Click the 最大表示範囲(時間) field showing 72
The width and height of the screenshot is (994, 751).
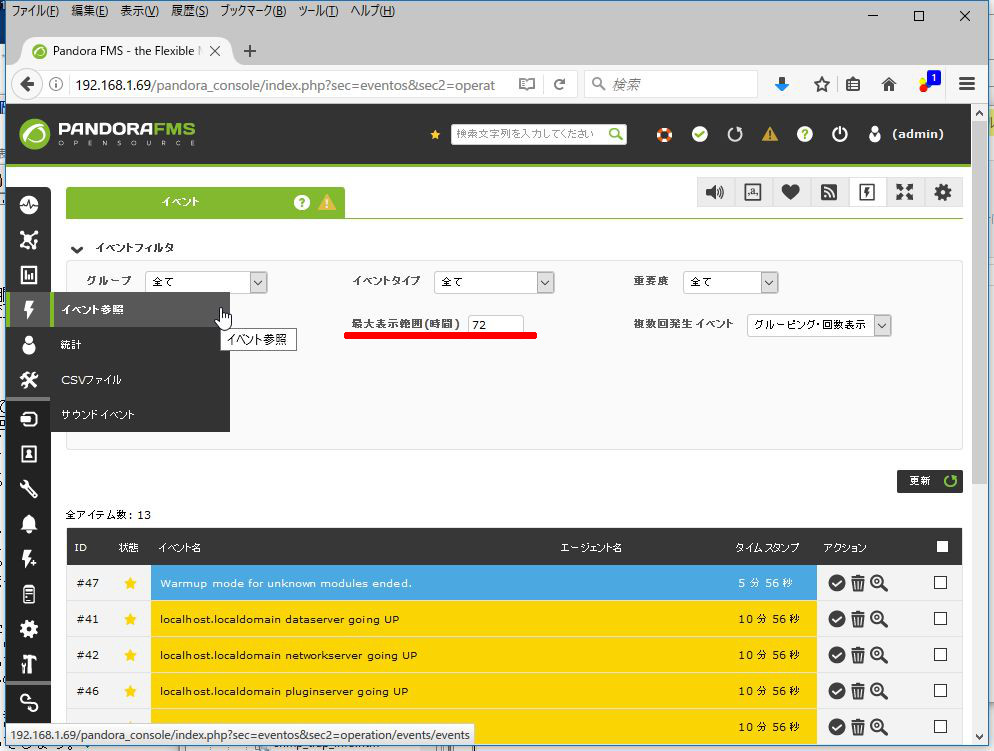(496, 324)
